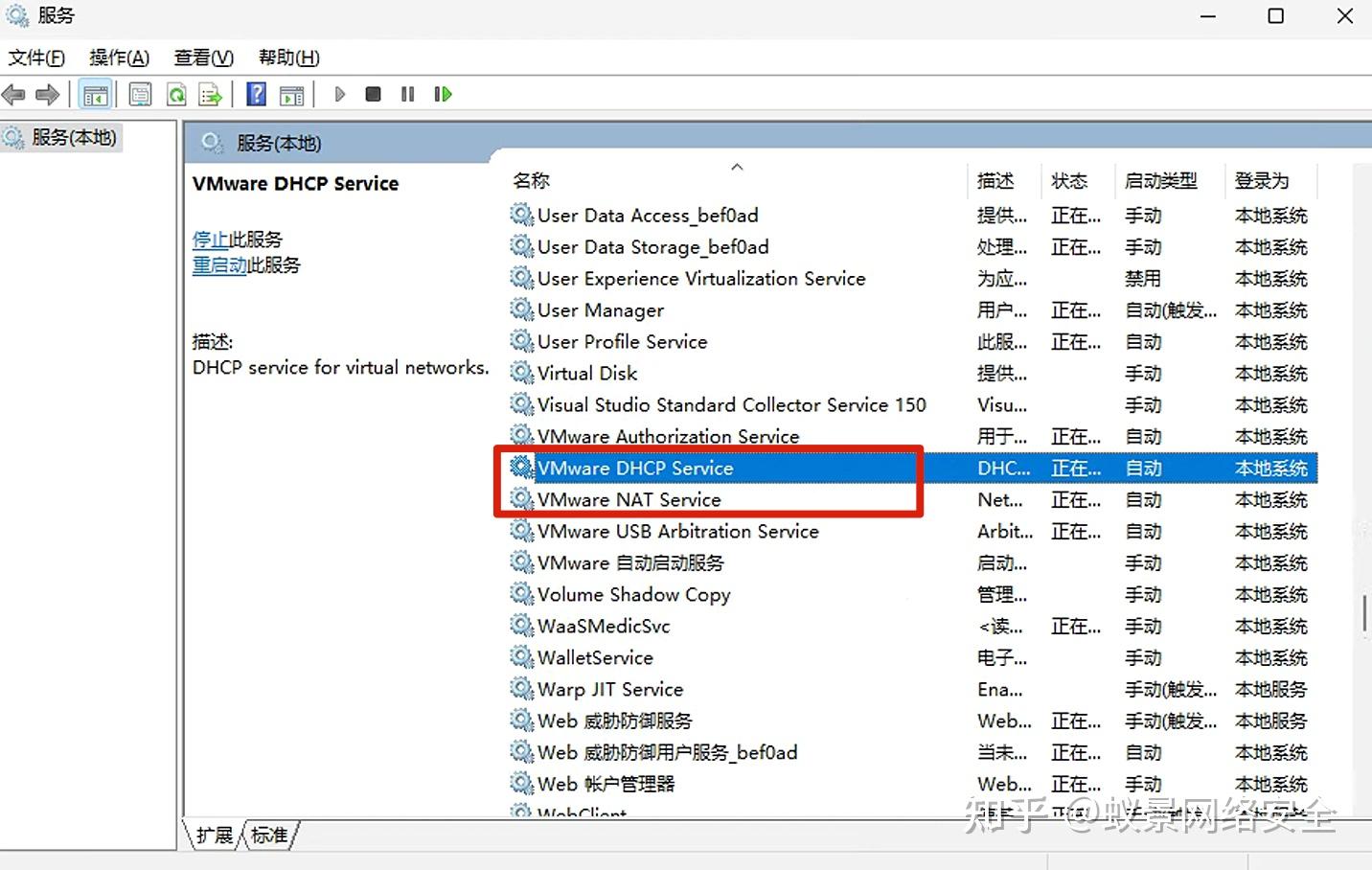The height and width of the screenshot is (870, 1372).
Task: Click the Back navigation arrow
Action: click(x=13, y=94)
